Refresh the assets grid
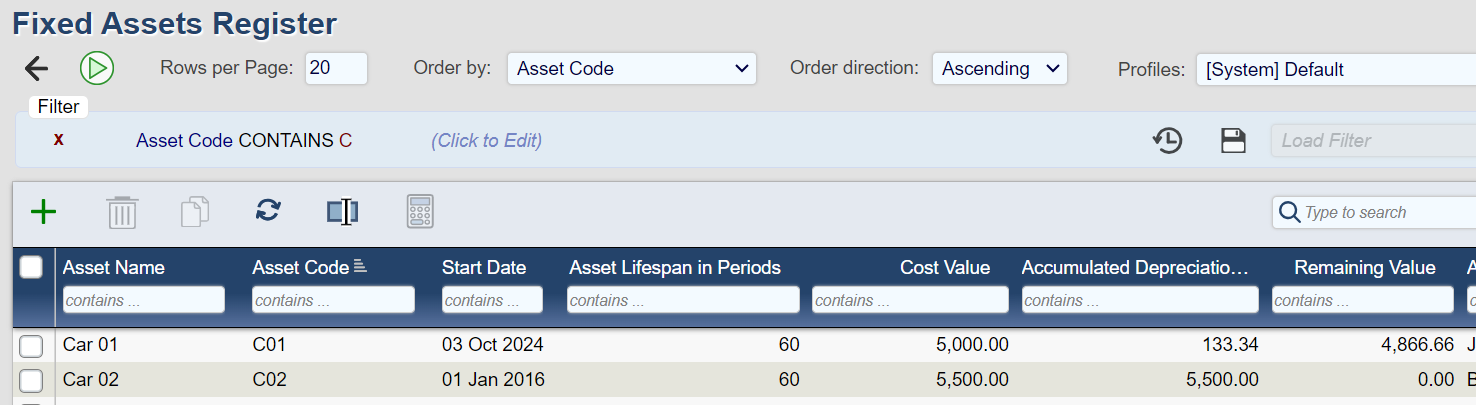The width and height of the screenshot is (1476, 405). click(268, 211)
